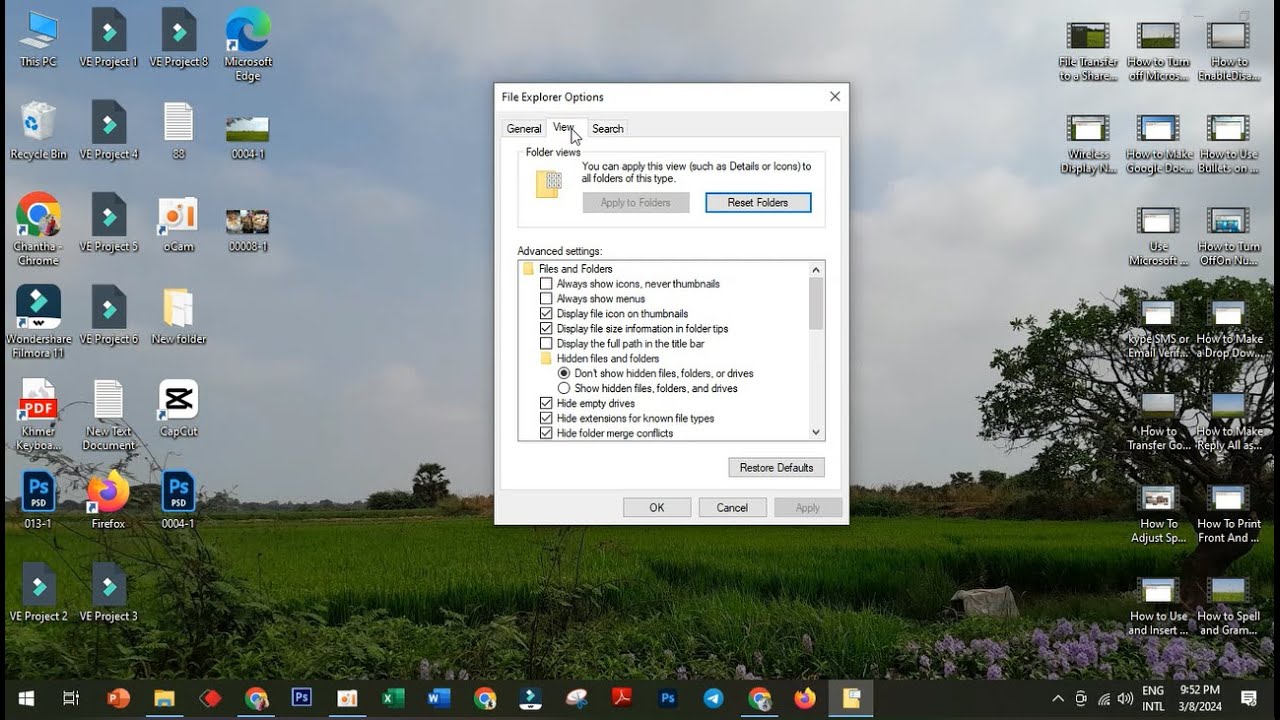Image resolution: width=1280 pixels, height=720 pixels.
Task: Open PowerPoint from the taskbar
Action: pos(118,699)
